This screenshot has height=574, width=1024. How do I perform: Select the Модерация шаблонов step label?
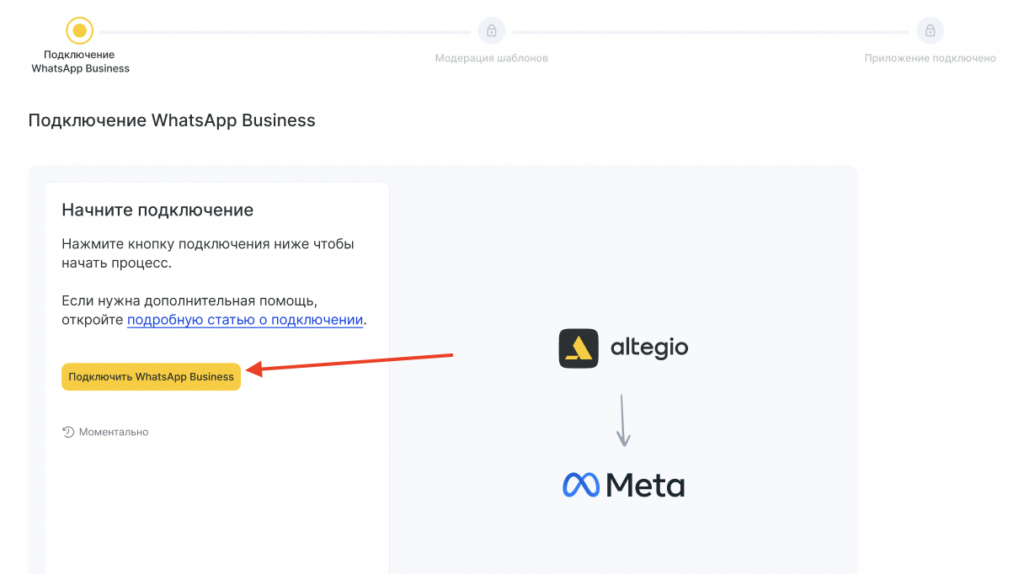(x=491, y=58)
